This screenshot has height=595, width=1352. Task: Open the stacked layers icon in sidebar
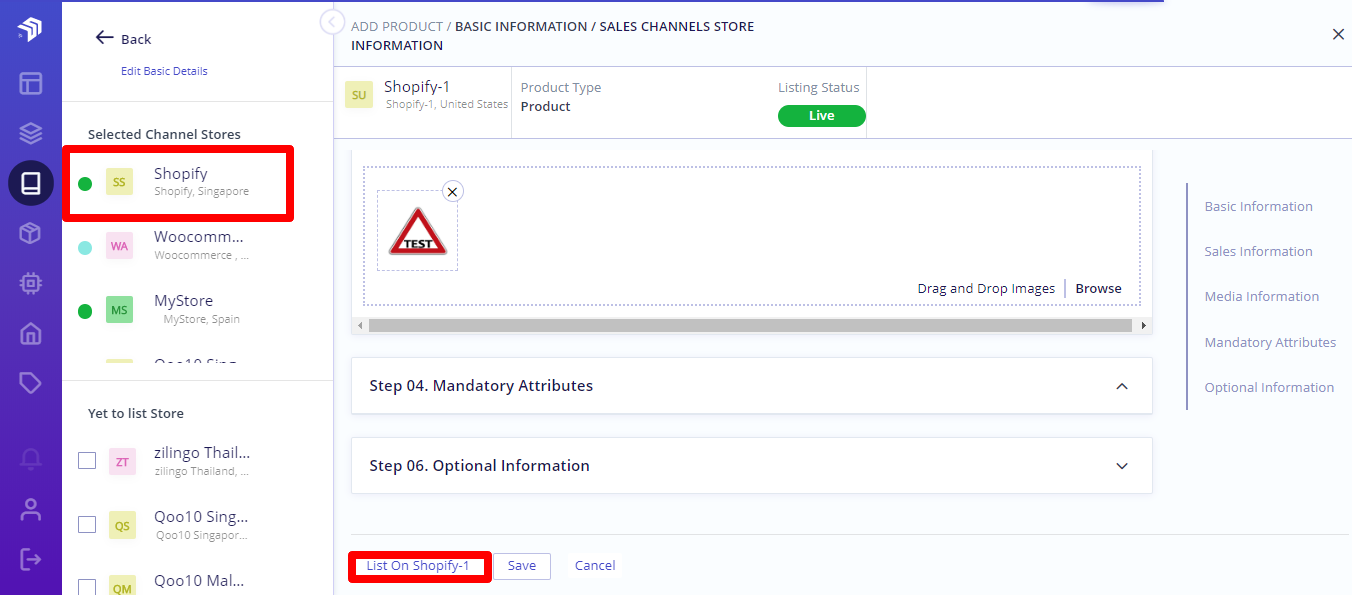(x=31, y=133)
